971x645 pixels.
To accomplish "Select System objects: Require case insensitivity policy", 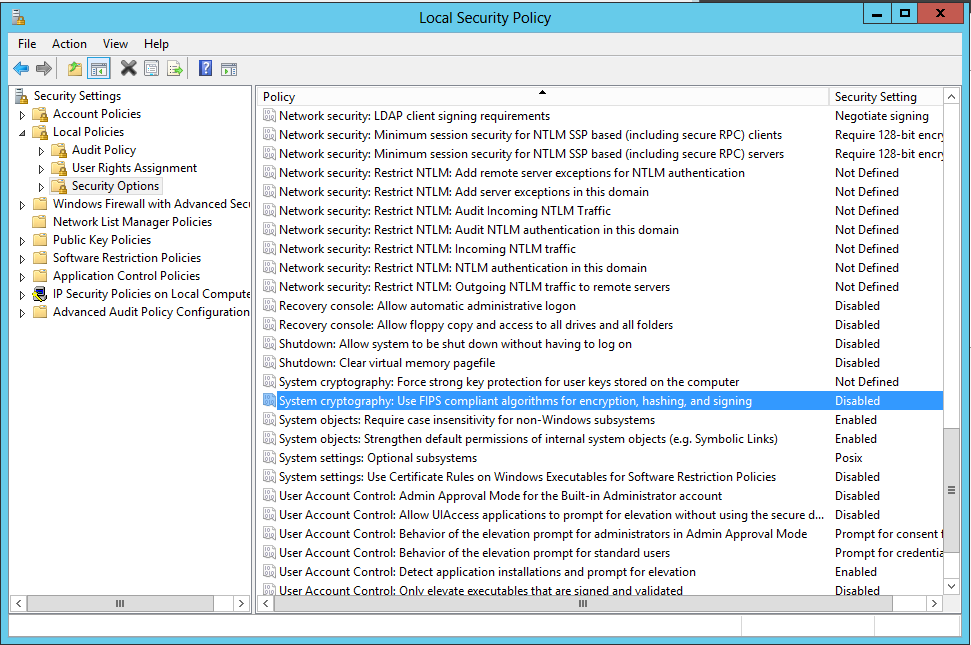I will click(x=467, y=420).
